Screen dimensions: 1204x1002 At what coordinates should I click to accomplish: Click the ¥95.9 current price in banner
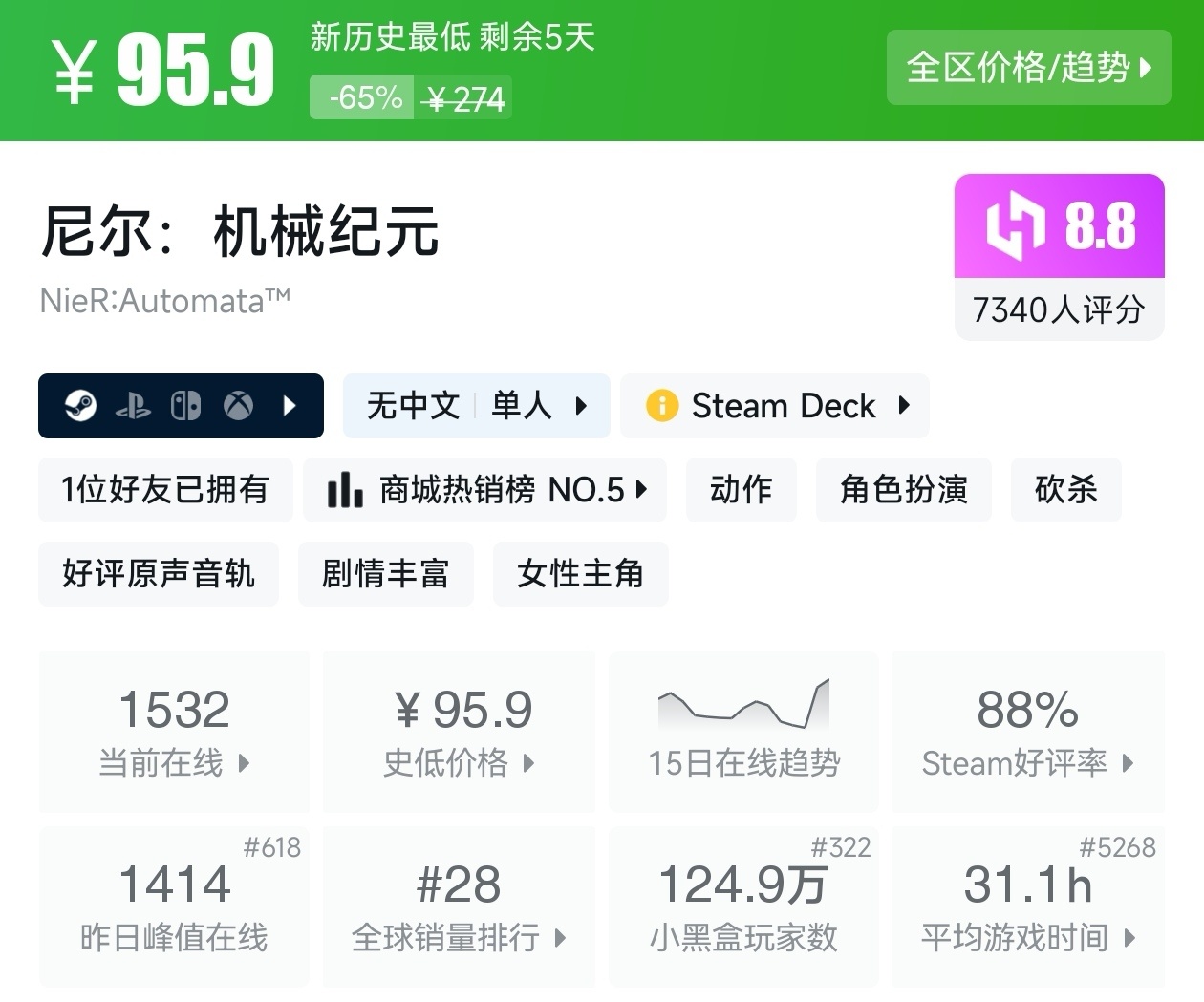pyautogui.click(x=163, y=69)
